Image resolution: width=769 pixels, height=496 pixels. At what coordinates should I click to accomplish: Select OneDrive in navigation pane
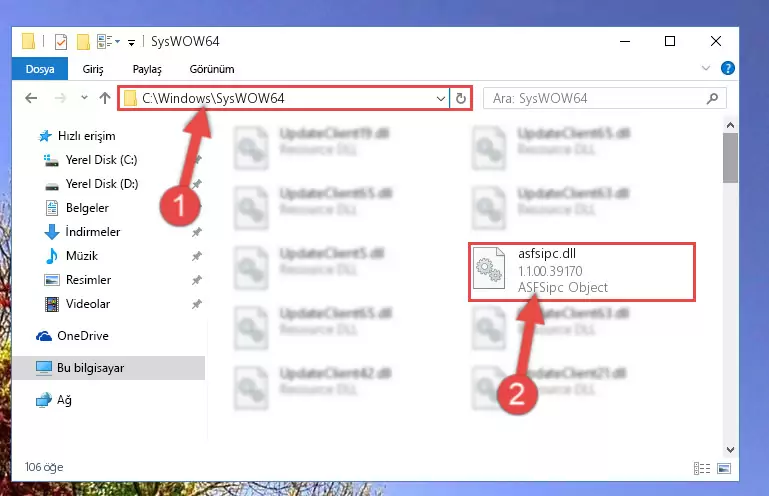click(x=72, y=336)
